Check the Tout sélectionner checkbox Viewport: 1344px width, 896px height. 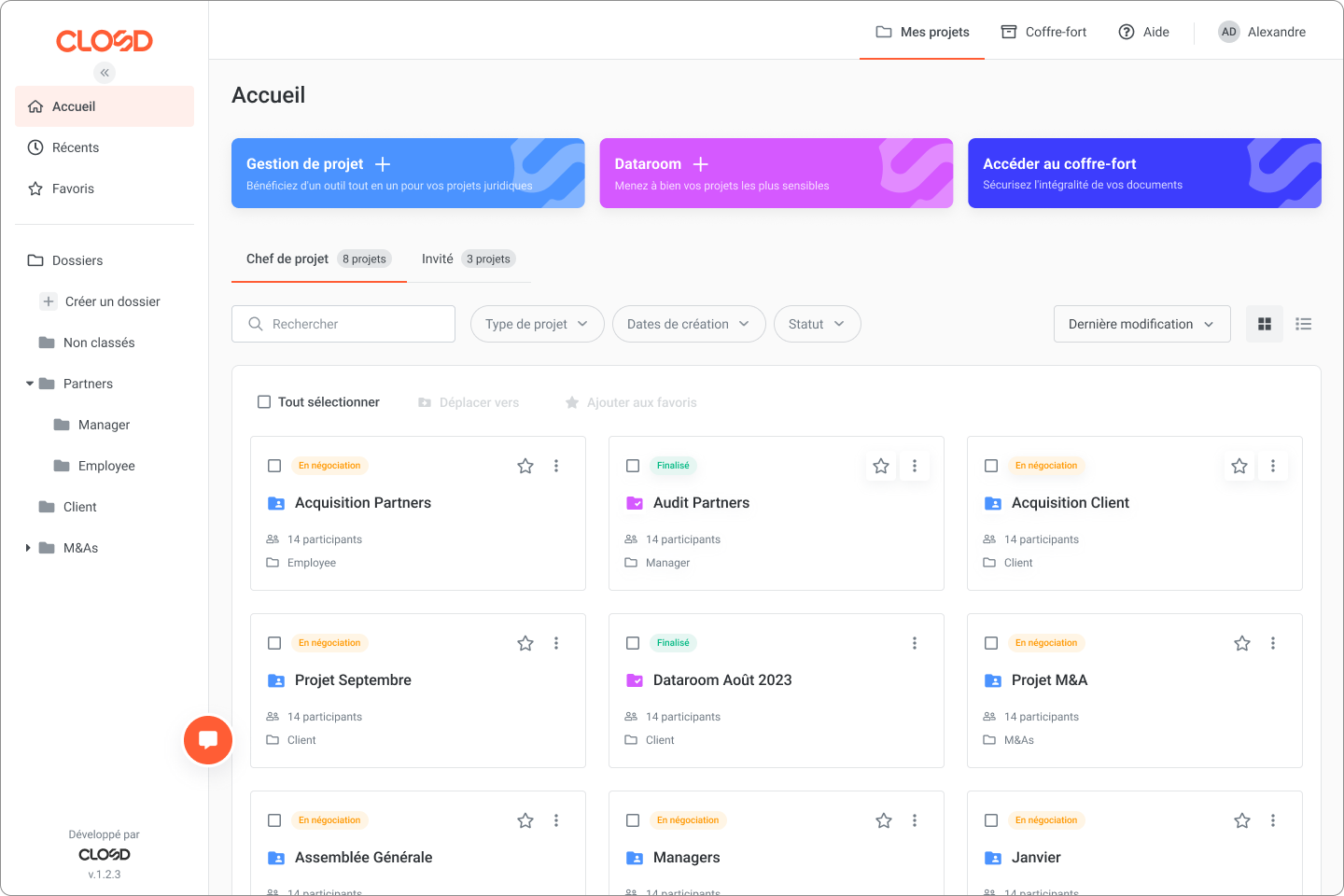264,401
